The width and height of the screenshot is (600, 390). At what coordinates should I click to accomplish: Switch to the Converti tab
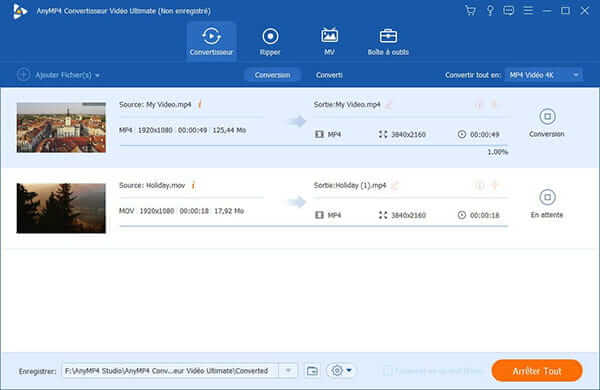329,75
